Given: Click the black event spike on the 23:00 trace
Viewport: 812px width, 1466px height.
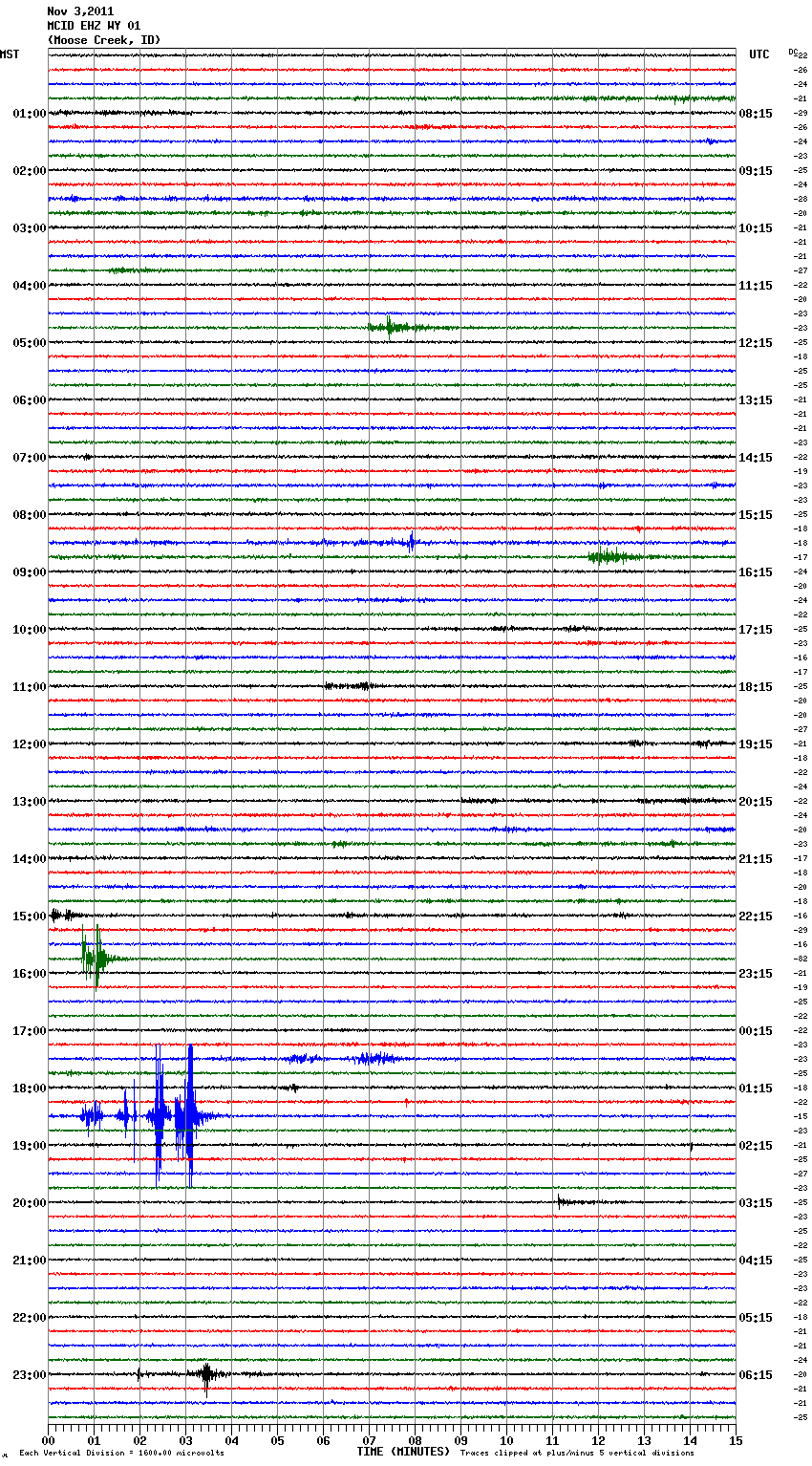Looking at the screenshot, I should point(206,1375).
